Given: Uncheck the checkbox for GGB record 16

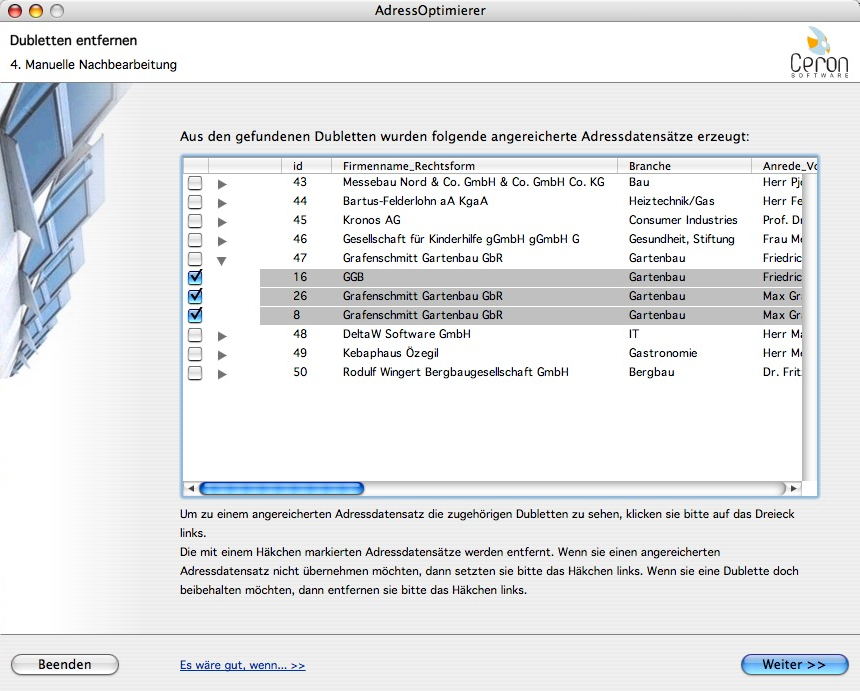Looking at the screenshot, I should 195,277.
